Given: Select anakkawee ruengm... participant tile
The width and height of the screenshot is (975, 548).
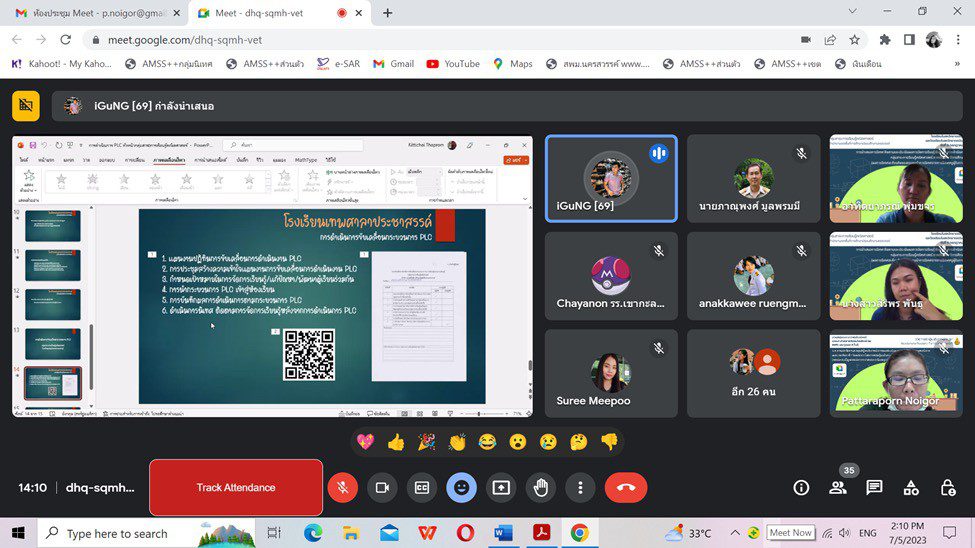Looking at the screenshot, I should [754, 276].
